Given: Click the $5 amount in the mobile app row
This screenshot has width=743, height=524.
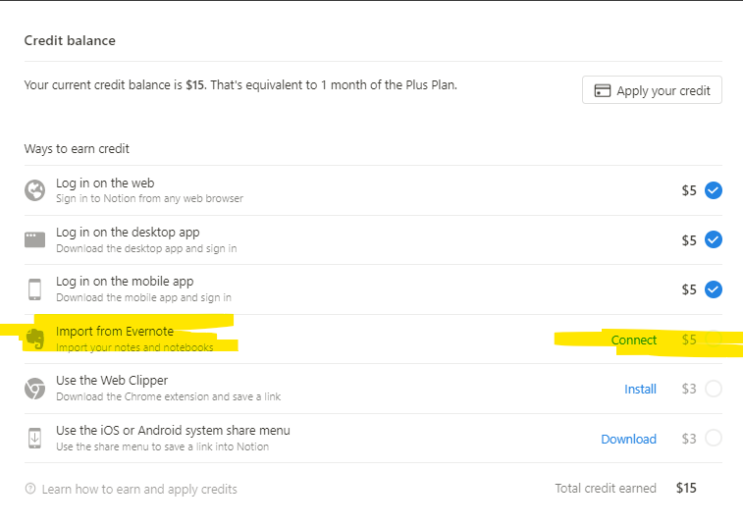Looking at the screenshot, I should point(689,289).
